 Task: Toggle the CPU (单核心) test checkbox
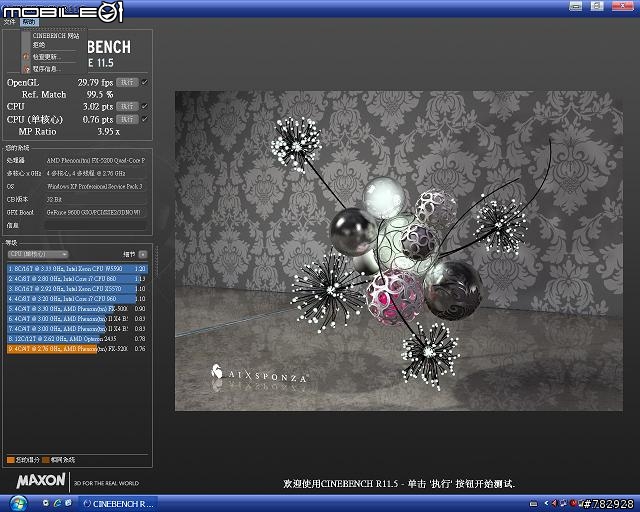[x=144, y=119]
